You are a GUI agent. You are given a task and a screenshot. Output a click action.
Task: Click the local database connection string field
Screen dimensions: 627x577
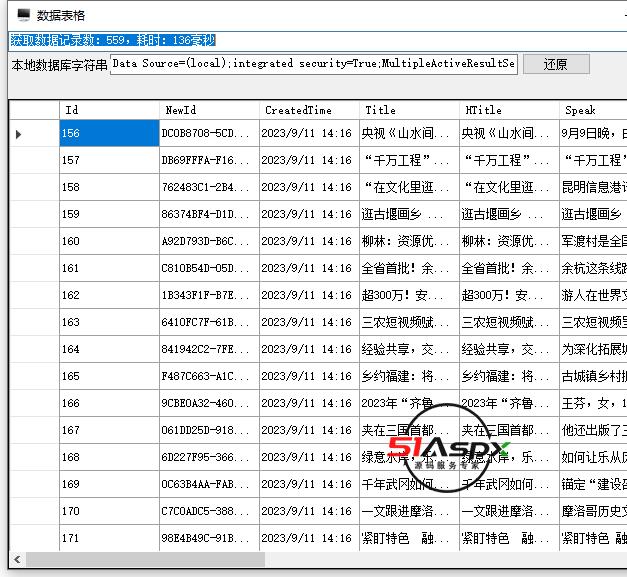pos(314,64)
